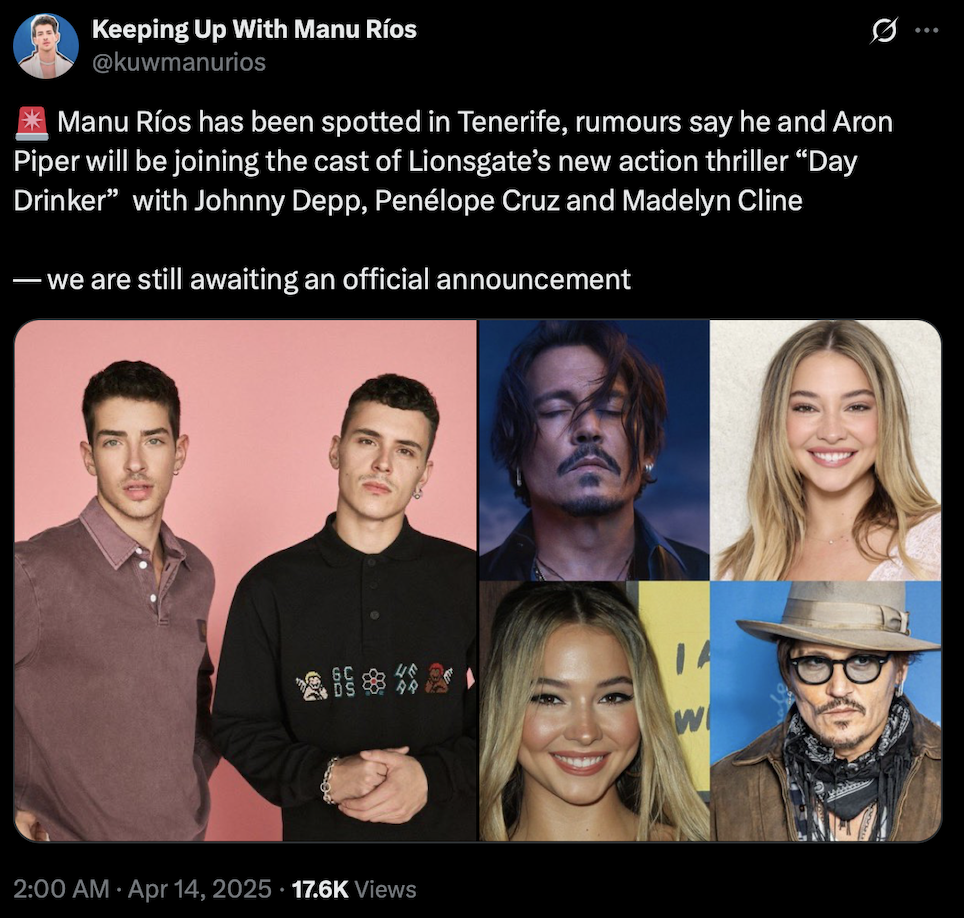Open the top-right smiling blonde woman photo
Screen dimensions: 964x918
click(826, 450)
